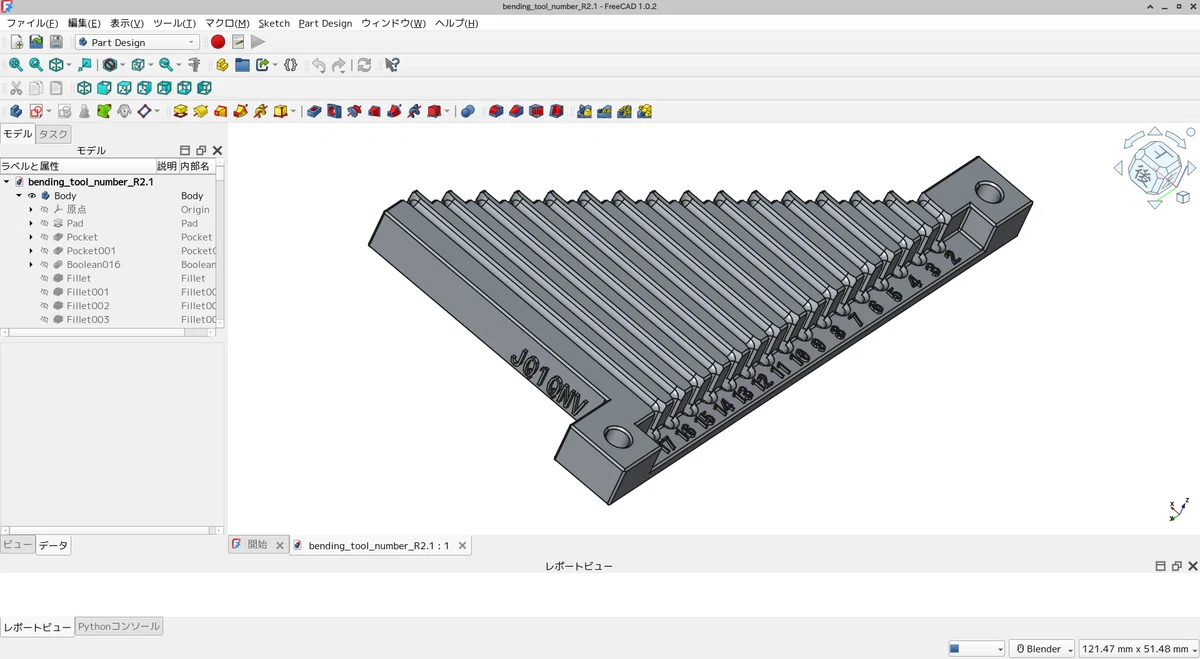The width and height of the screenshot is (1200, 659).
Task: Open the Part Design menu
Action: pyautogui.click(x=325, y=23)
